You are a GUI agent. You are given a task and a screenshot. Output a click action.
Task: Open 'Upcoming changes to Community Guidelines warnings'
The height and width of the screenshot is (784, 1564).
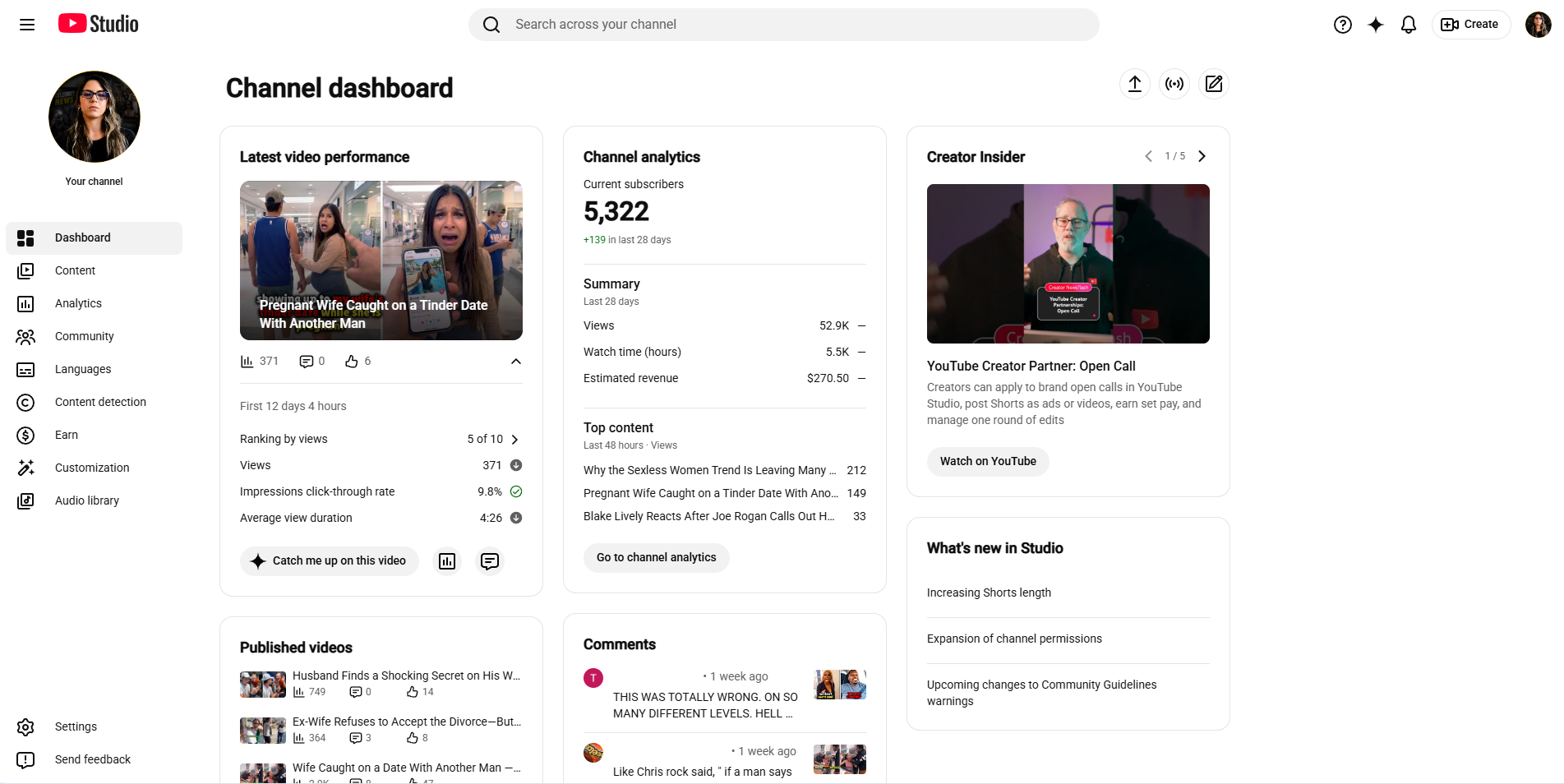1041,693
